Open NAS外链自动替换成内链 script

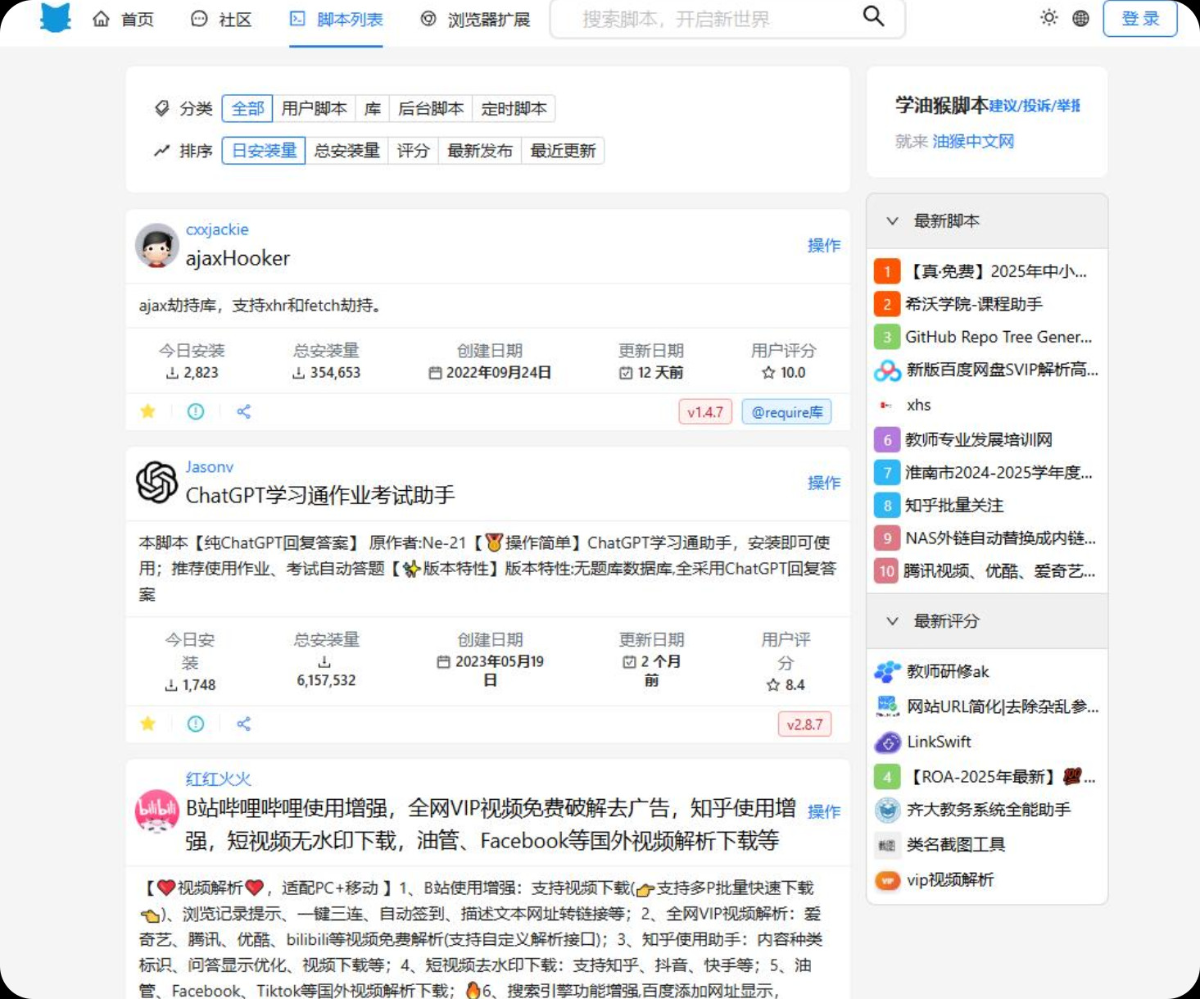(x=999, y=537)
